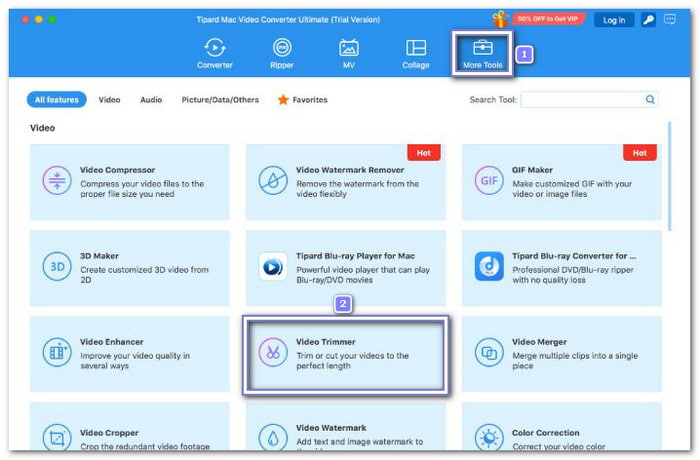Click the orange Favorites star icon
700x460 pixels.
click(x=283, y=100)
